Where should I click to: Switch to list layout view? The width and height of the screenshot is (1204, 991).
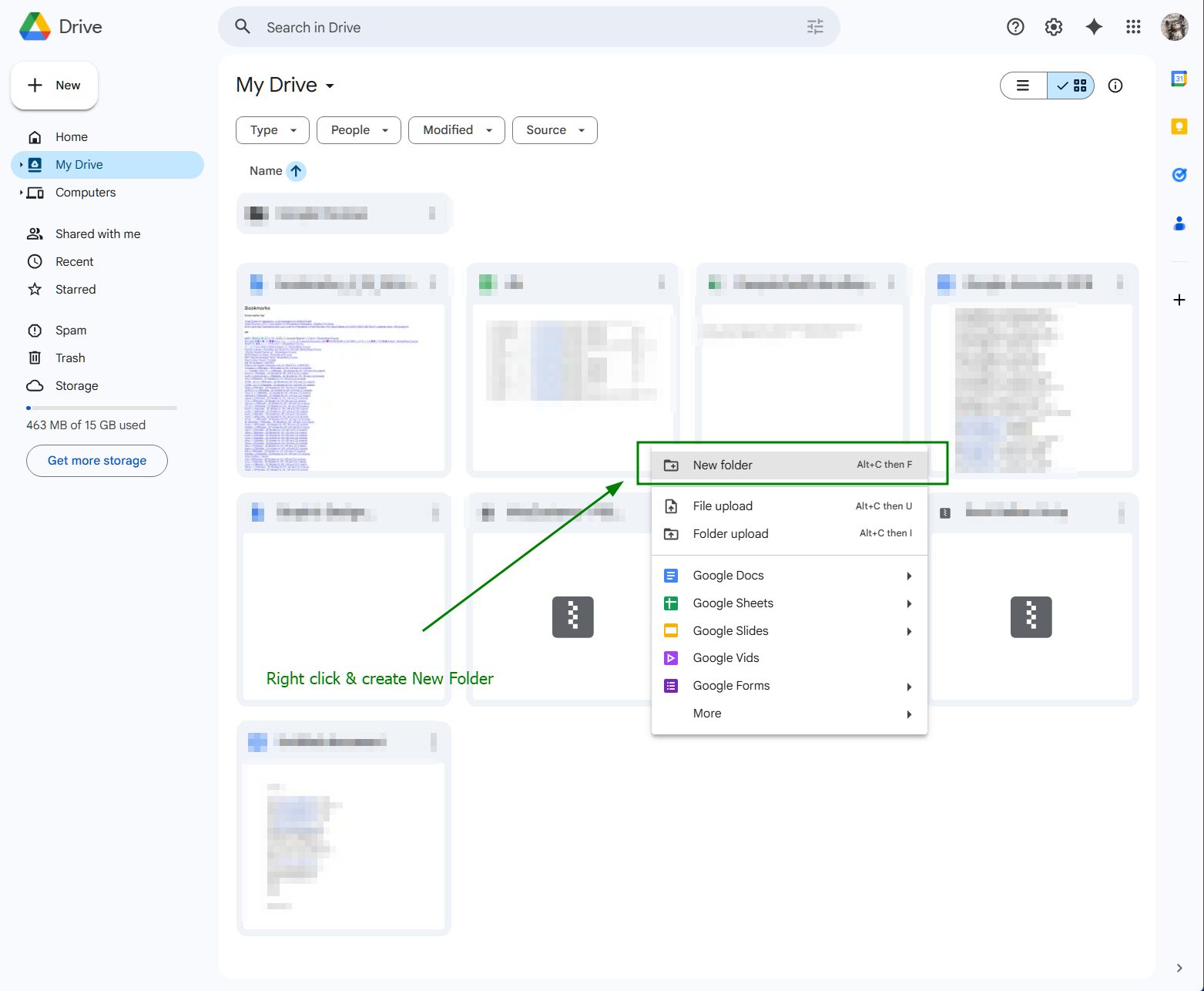coord(1023,86)
